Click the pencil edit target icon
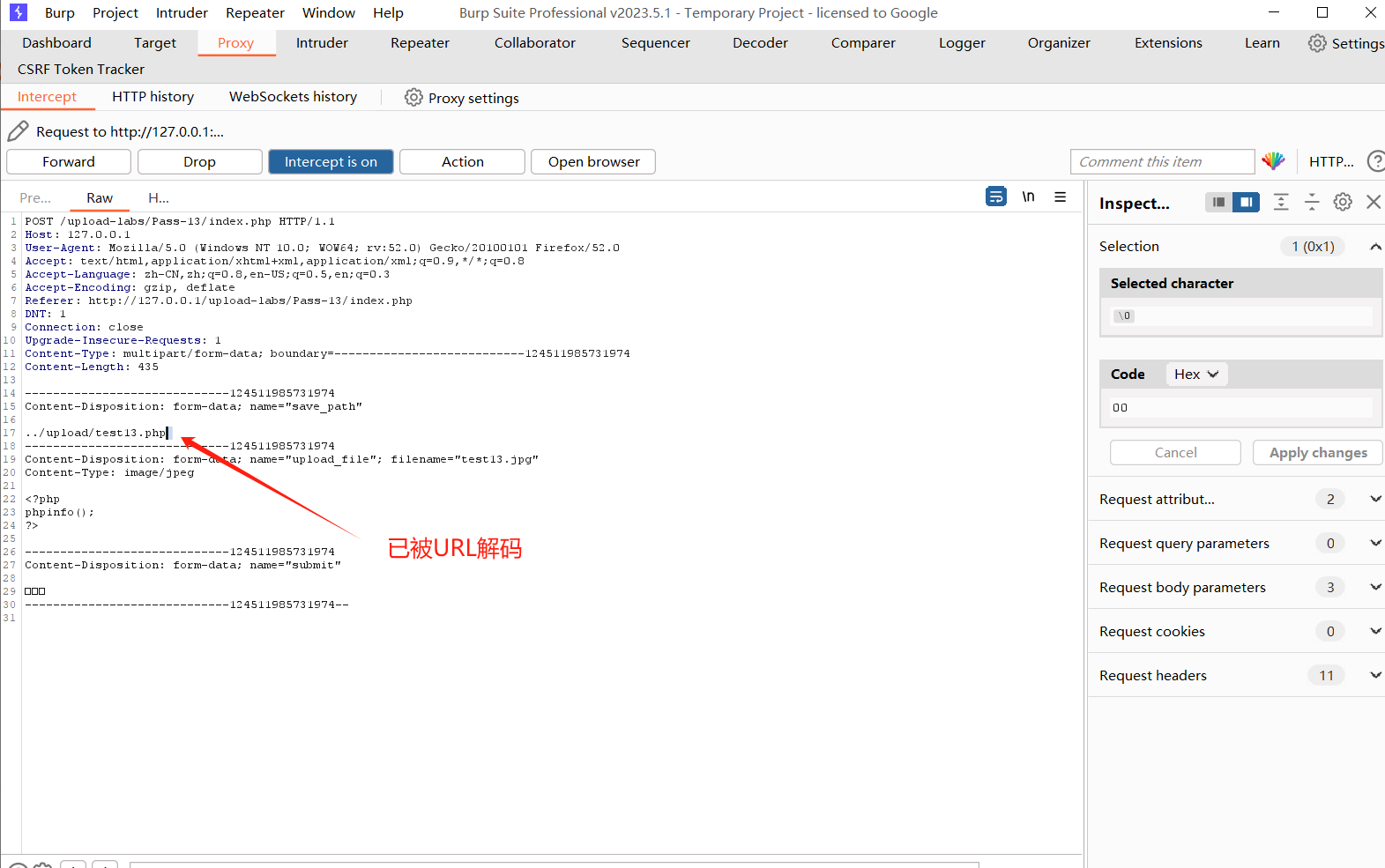The height and width of the screenshot is (868, 1385). click(x=18, y=131)
